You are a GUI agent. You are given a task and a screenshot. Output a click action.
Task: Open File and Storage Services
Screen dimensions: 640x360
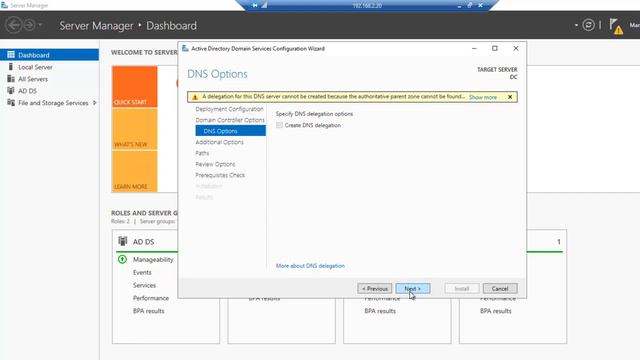53,103
